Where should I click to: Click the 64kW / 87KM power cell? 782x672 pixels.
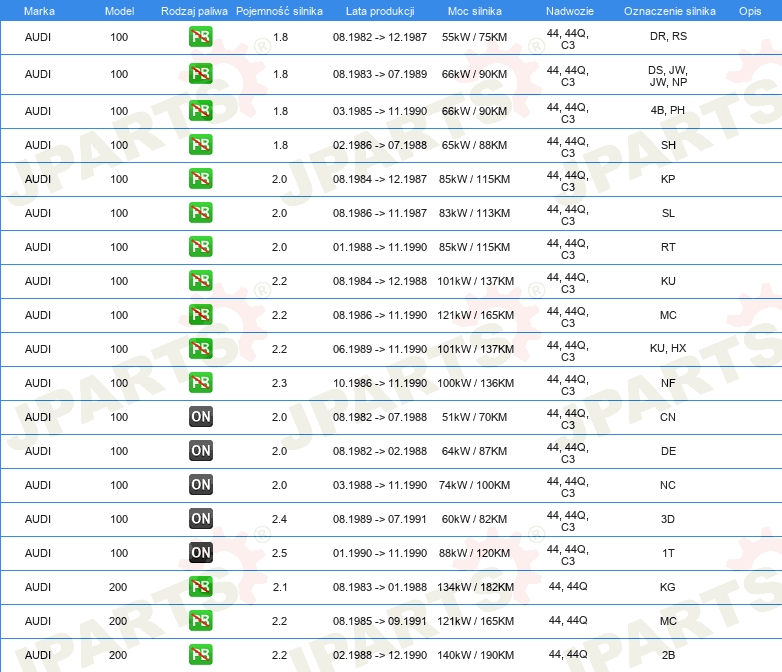[474, 451]
